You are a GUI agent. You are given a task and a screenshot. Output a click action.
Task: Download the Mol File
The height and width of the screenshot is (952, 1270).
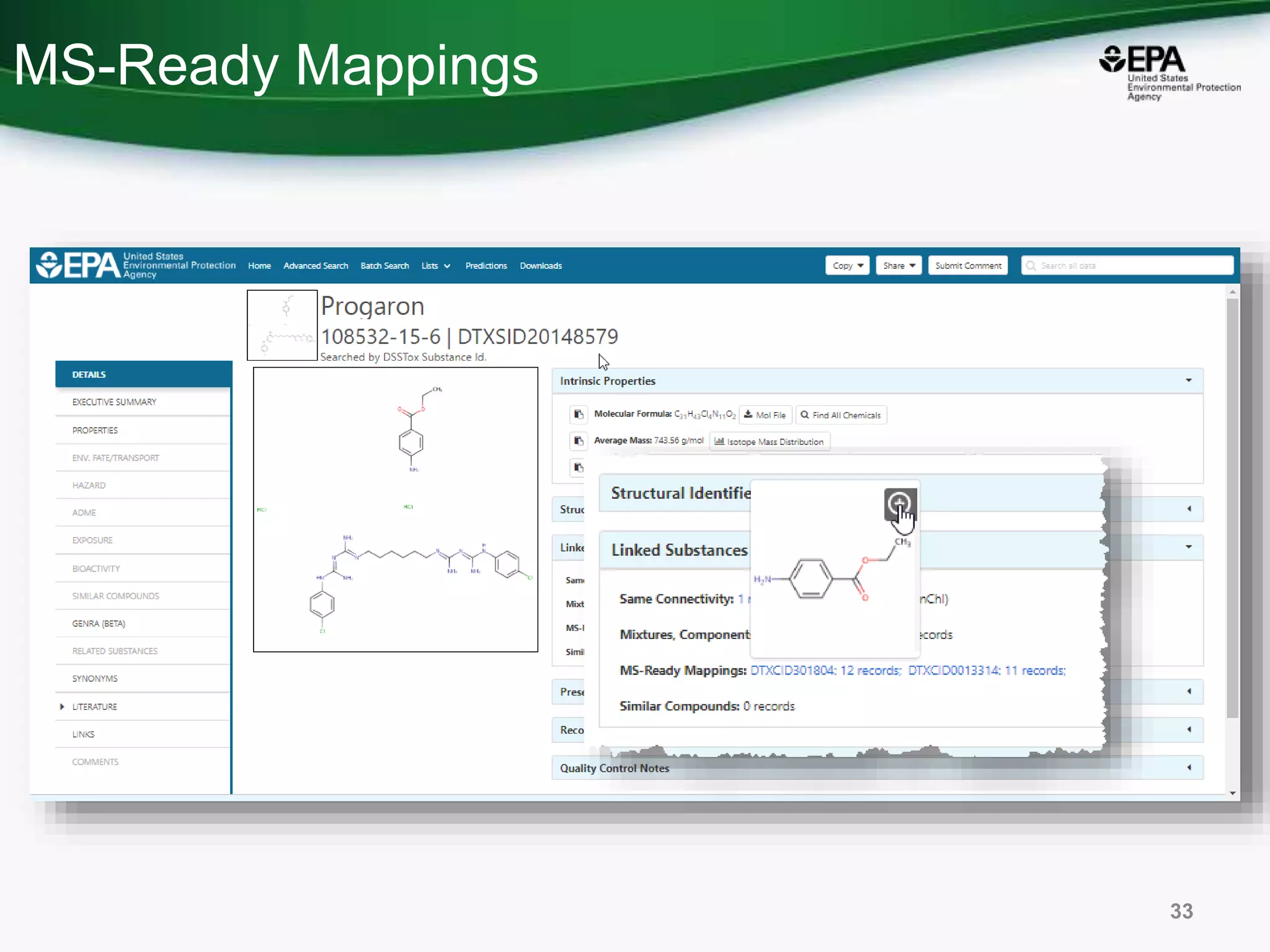pyautogui.click(x=765, y=415)
